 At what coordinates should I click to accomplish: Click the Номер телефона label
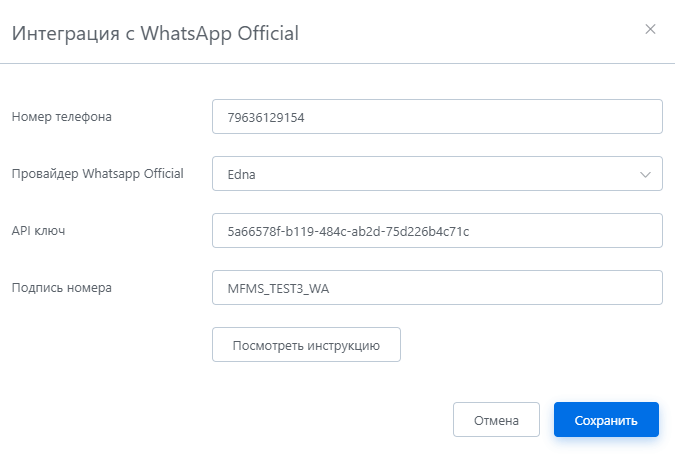(62, 117)
